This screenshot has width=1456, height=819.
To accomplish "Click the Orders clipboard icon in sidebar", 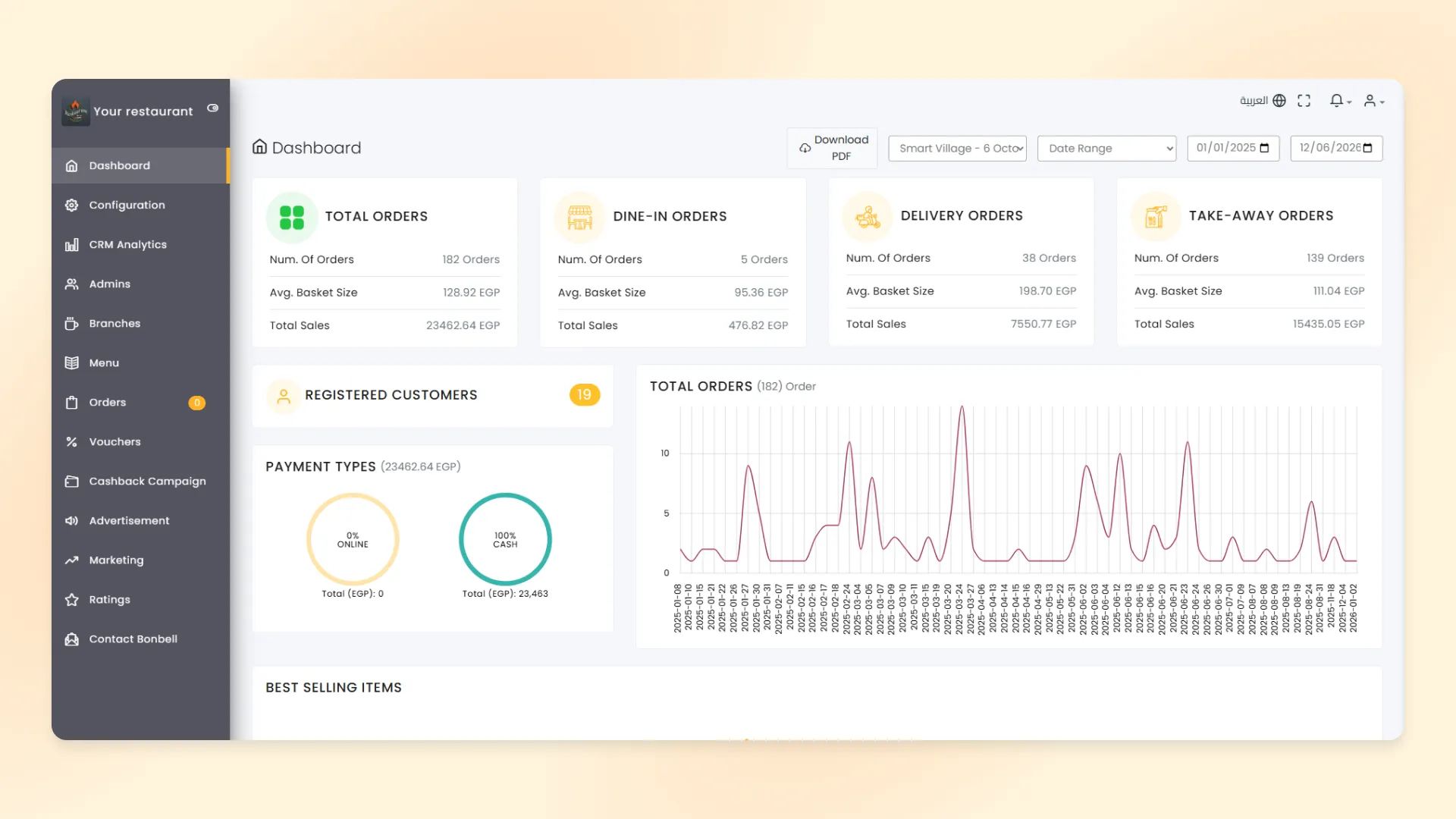I will tap(72, 403).
